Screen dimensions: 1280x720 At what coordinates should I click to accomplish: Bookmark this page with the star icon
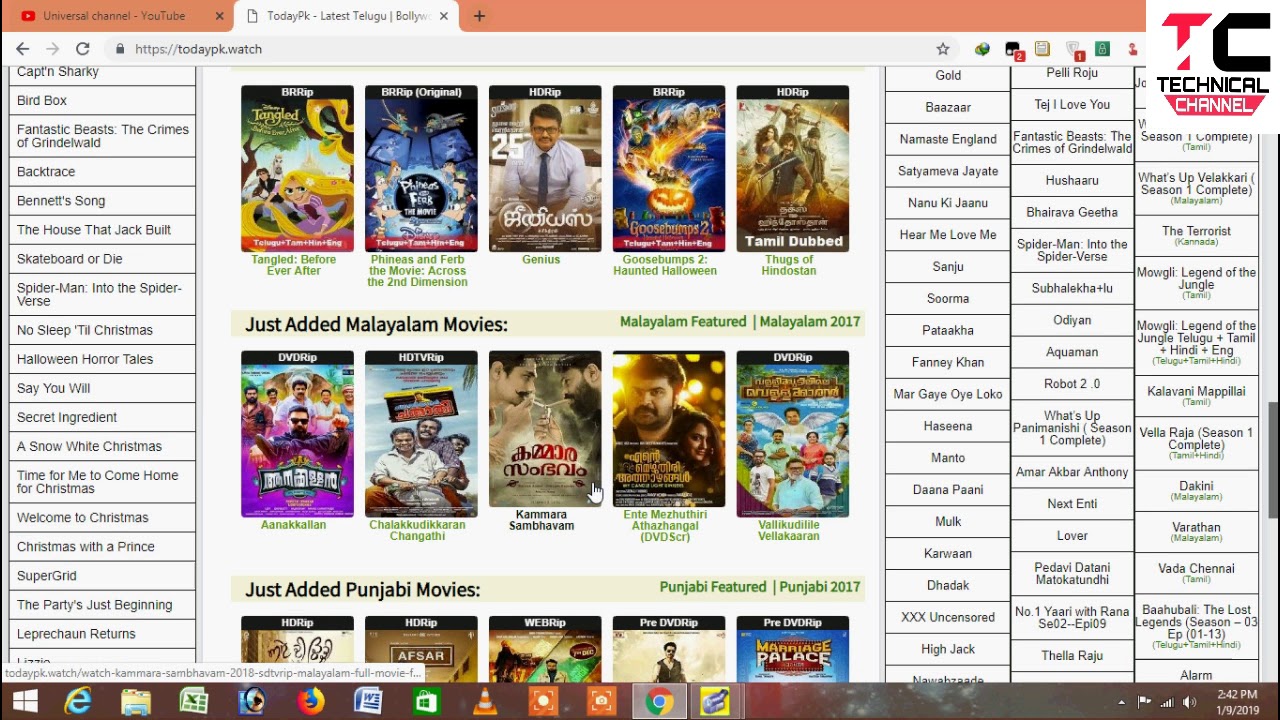click(942, 49)
